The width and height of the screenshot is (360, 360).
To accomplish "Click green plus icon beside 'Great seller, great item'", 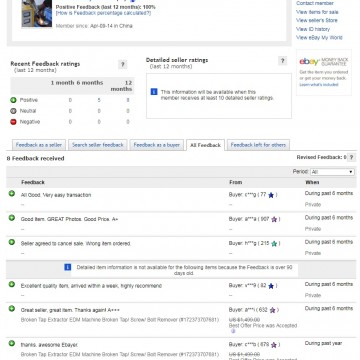I will click(12, 309).
